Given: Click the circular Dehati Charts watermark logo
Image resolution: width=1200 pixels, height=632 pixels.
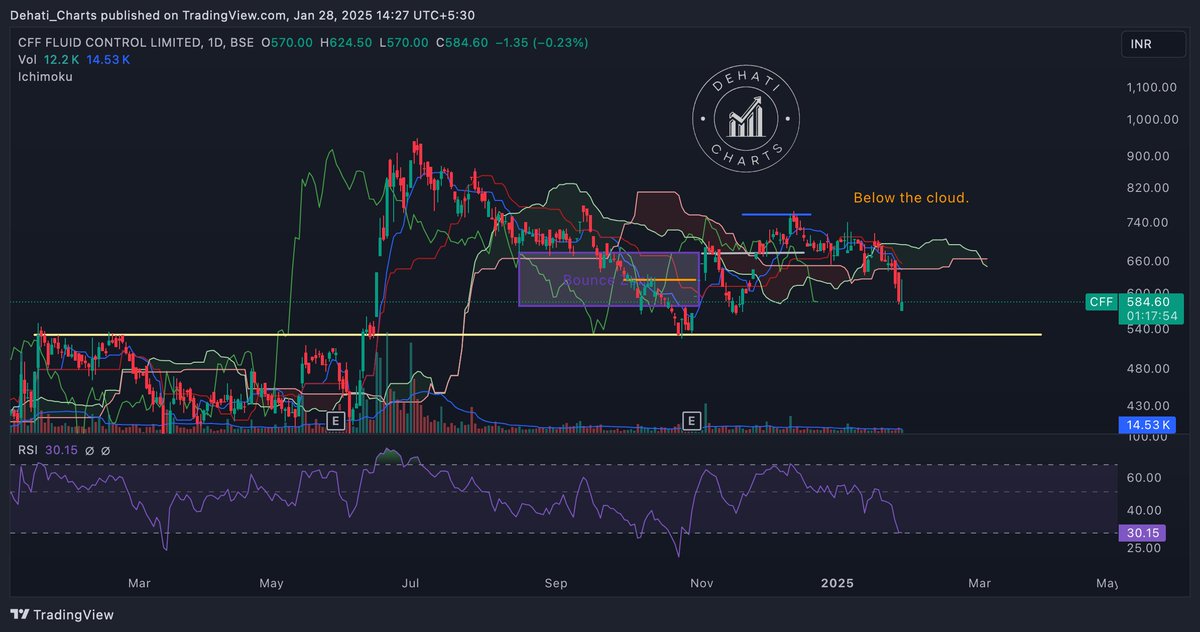Looking at the screenshot, I should click(746, 118).
